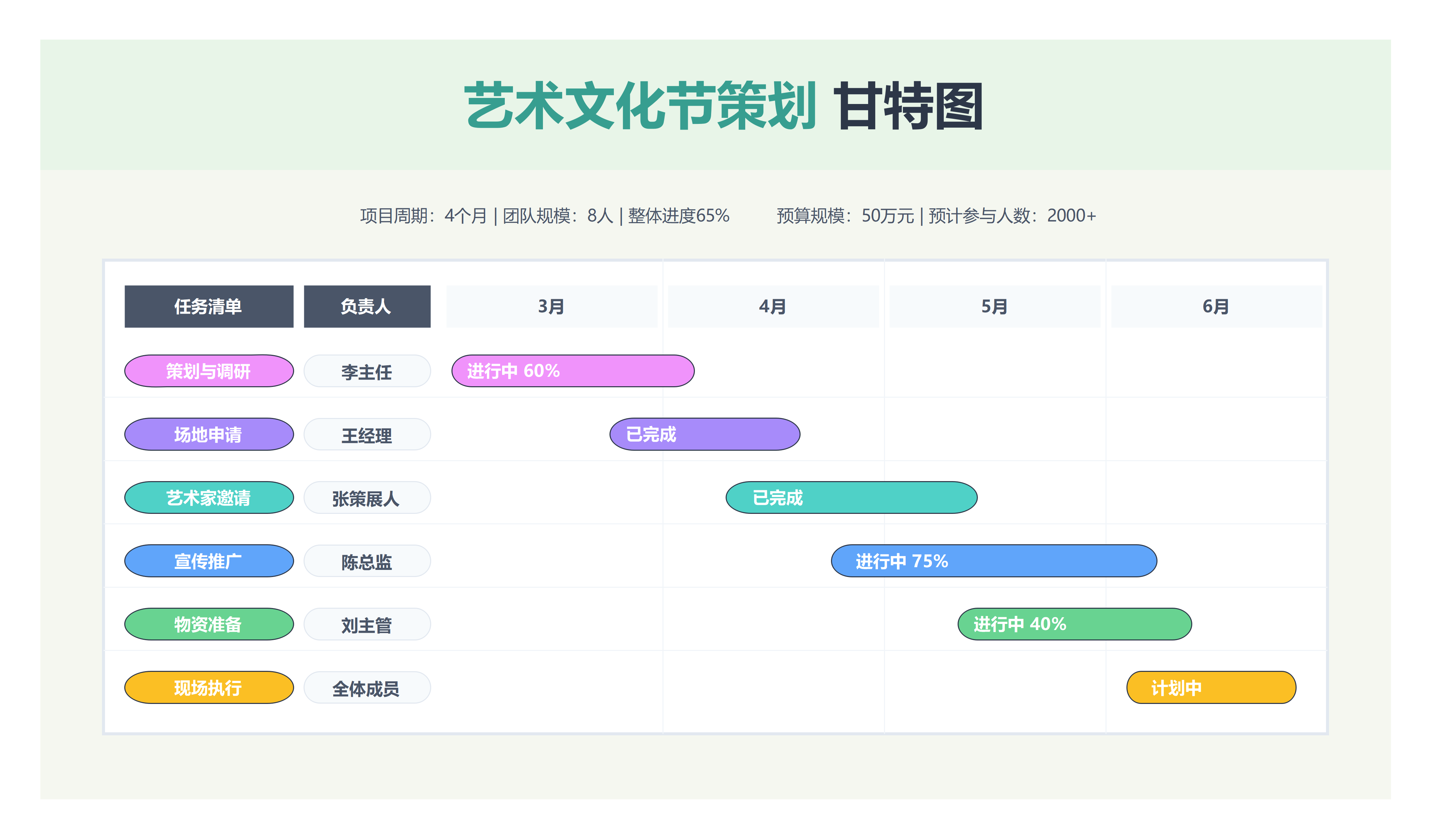The height and width of the screenshot is (840, 1431).
Task: Click the 任务清单 header cell
Action: click(208, 306)
